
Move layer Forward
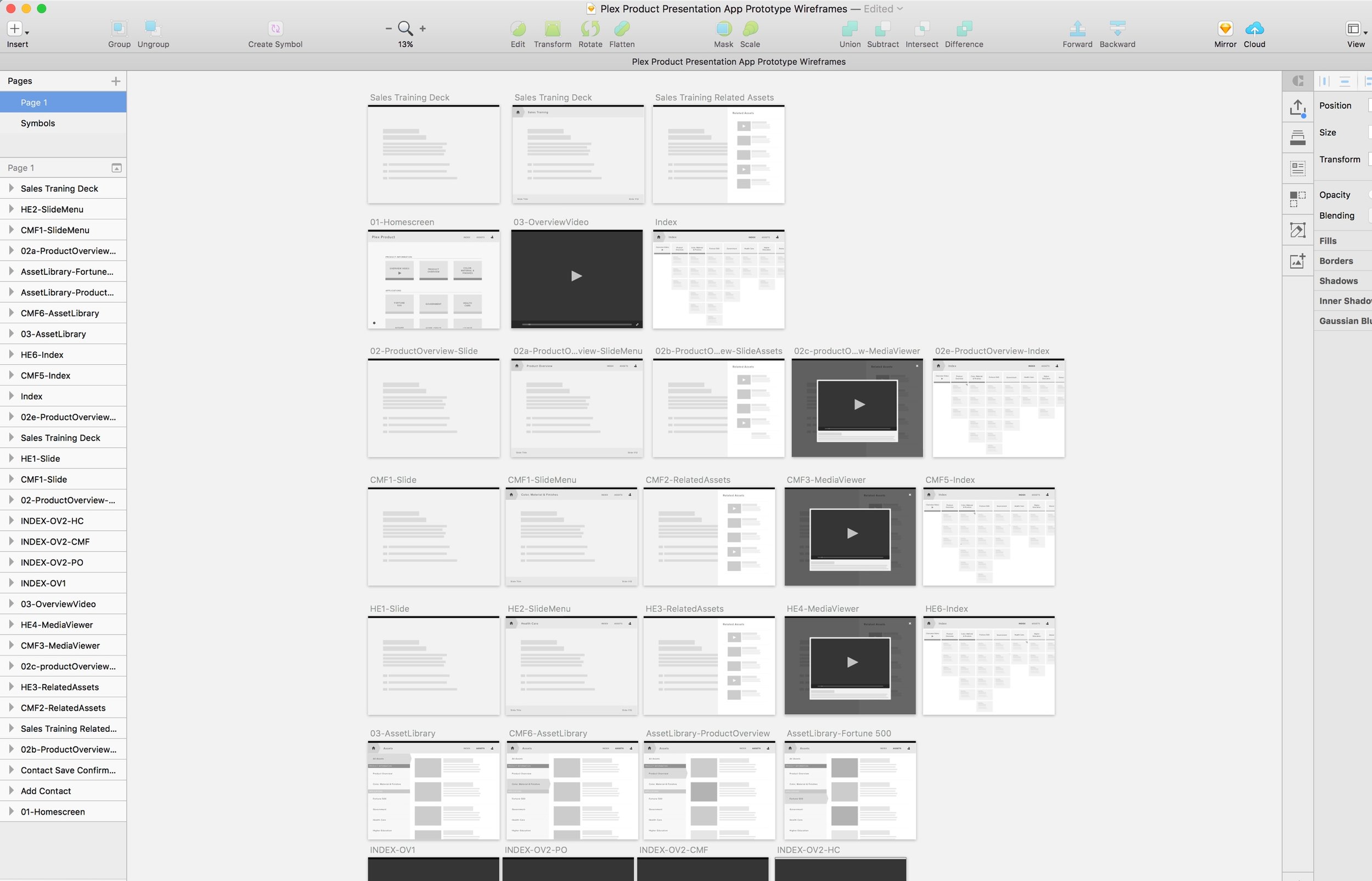coord(1077,28)
